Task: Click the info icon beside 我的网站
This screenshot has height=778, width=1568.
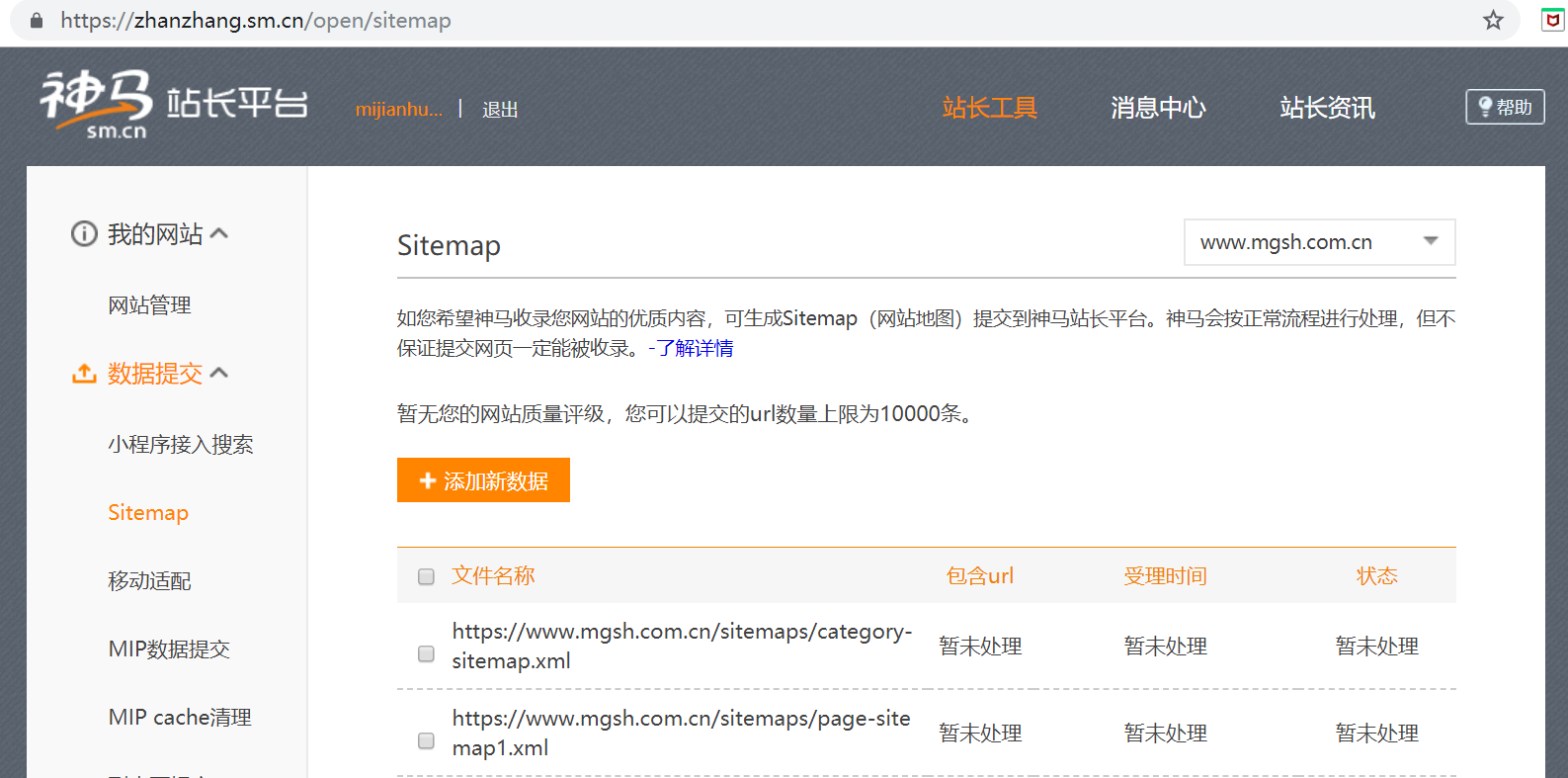Action: 84,233
